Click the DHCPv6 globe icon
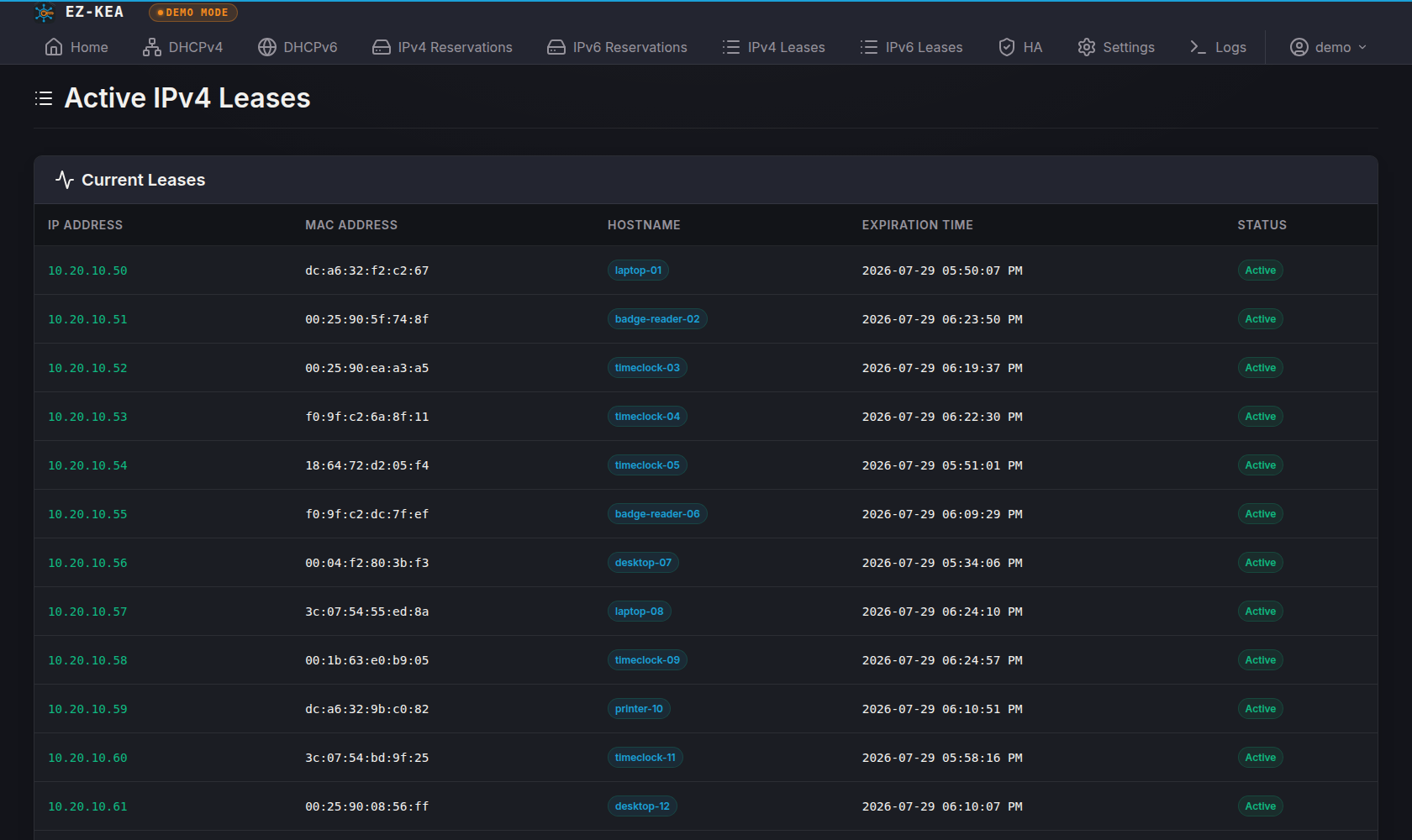1412x840 pixels. pyautogui.click(x=267, y=47)
